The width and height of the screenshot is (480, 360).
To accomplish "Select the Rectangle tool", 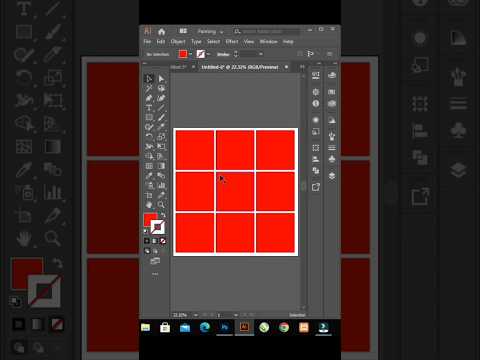I will point(149,117).
